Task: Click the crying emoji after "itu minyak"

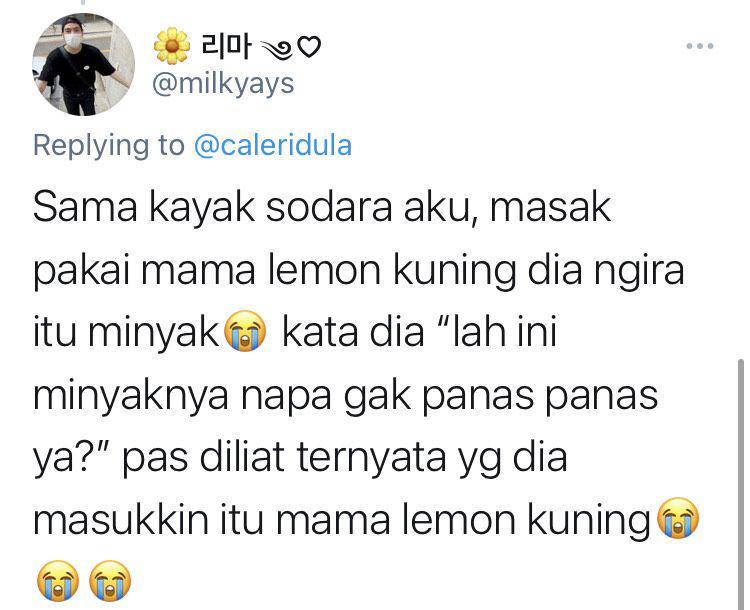Action: click(x=245, y=331)
